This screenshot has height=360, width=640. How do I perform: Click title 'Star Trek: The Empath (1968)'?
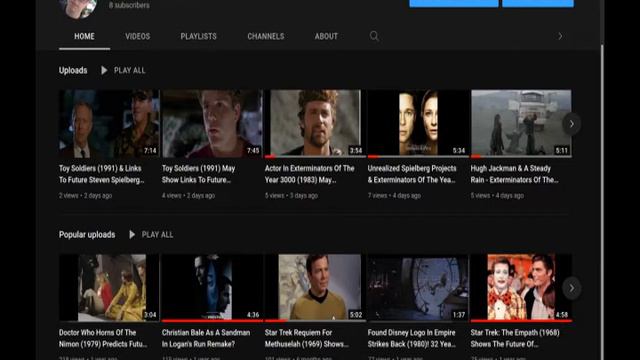[515, 338]
